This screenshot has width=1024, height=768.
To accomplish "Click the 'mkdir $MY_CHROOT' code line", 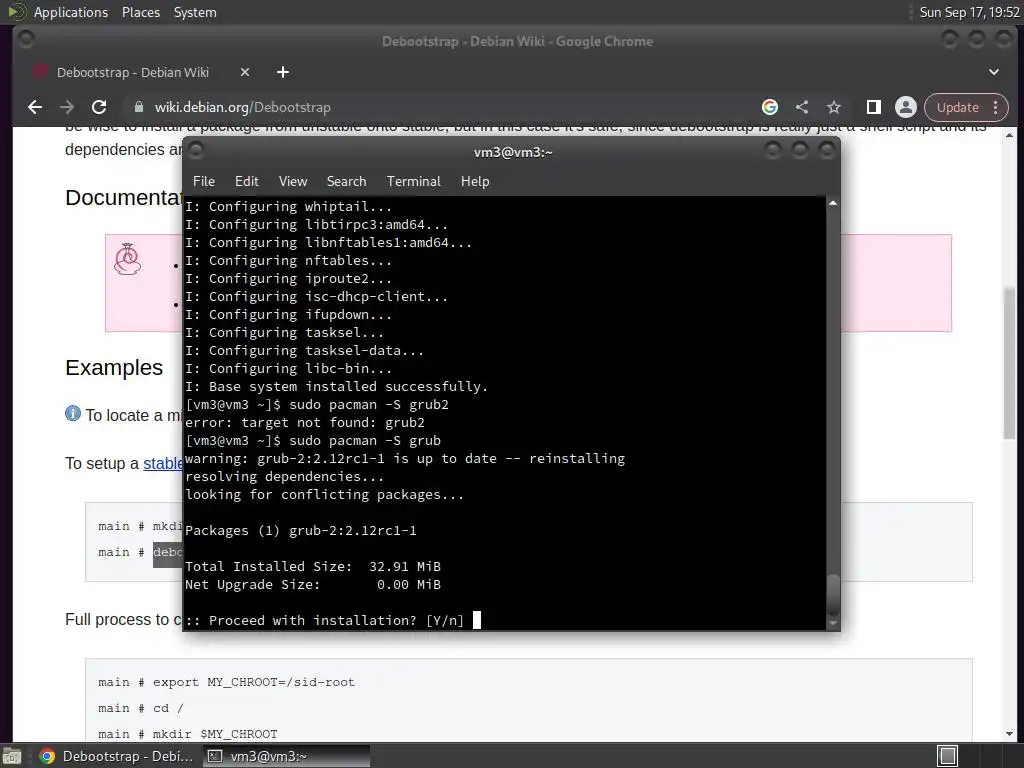I will [188, 734].
